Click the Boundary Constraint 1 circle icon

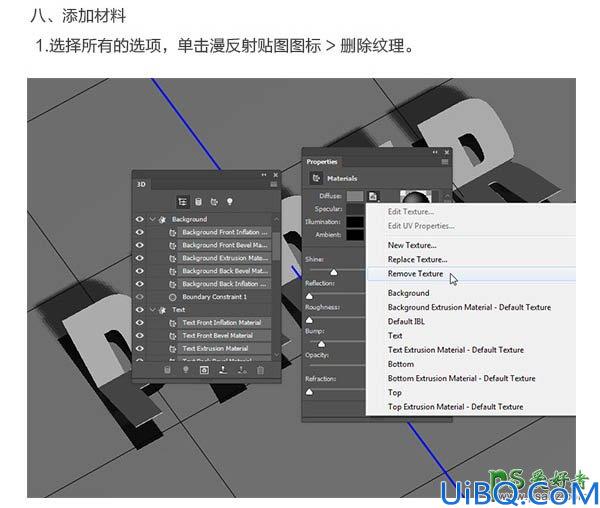(x=173, y=297)
